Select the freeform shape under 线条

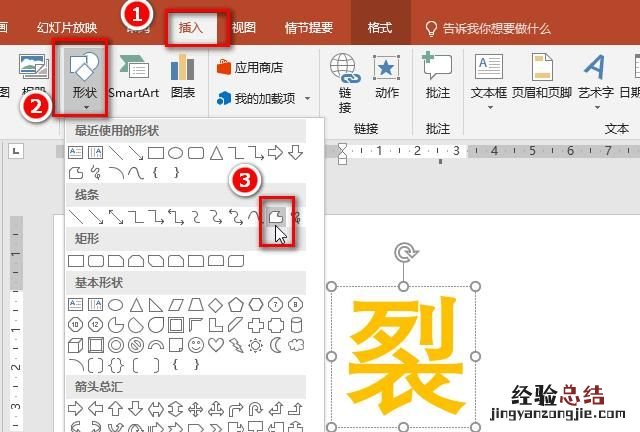[276, 216]
